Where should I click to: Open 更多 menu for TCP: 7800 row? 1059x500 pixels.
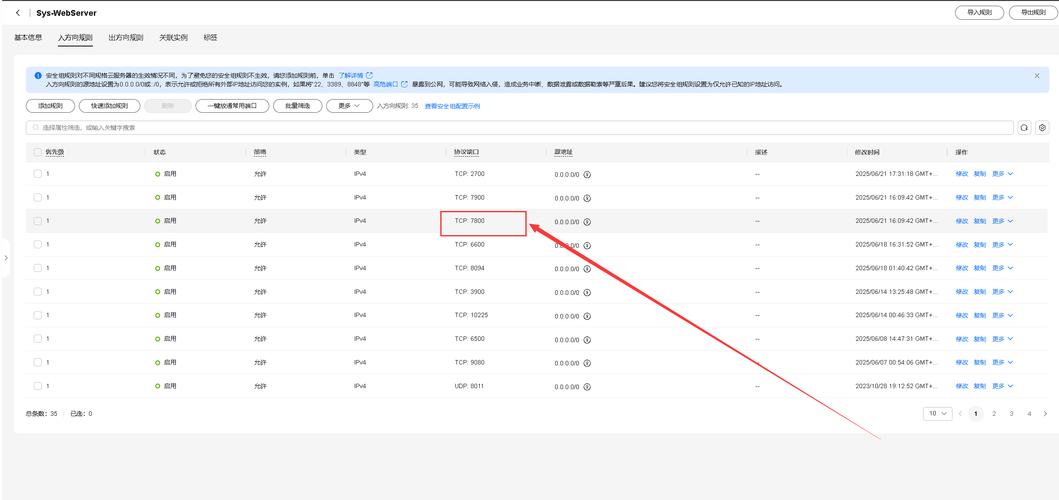click(1003, 221)
